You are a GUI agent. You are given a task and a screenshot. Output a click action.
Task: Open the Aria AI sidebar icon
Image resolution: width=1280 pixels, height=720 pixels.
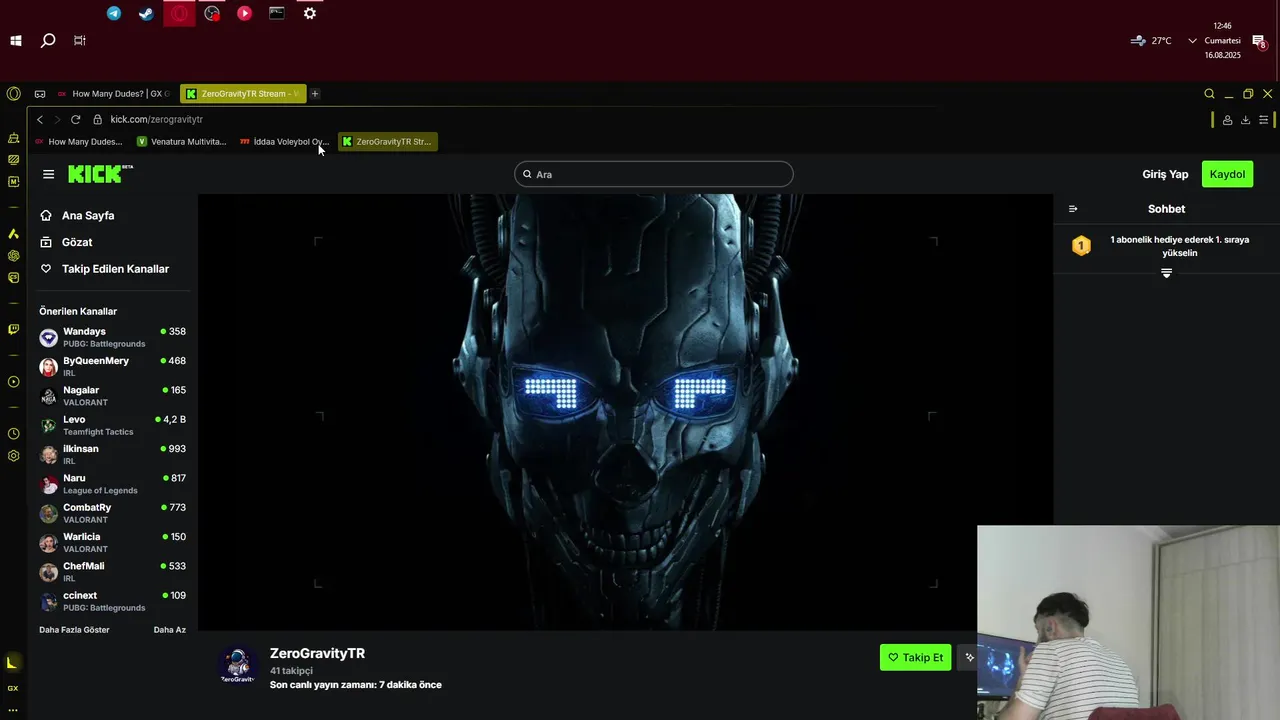[x=13, y=233]
